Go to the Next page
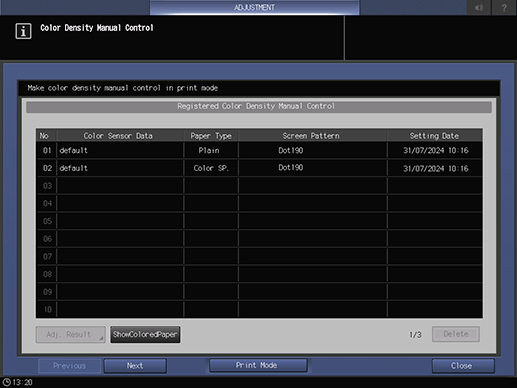This screenshot has height=388, width=517. (x=135, y=366)
